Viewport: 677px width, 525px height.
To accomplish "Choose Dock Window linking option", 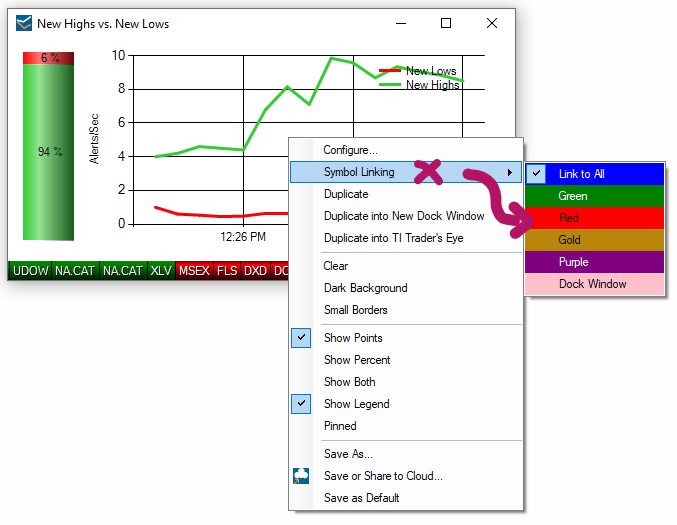I will point(594,284).
